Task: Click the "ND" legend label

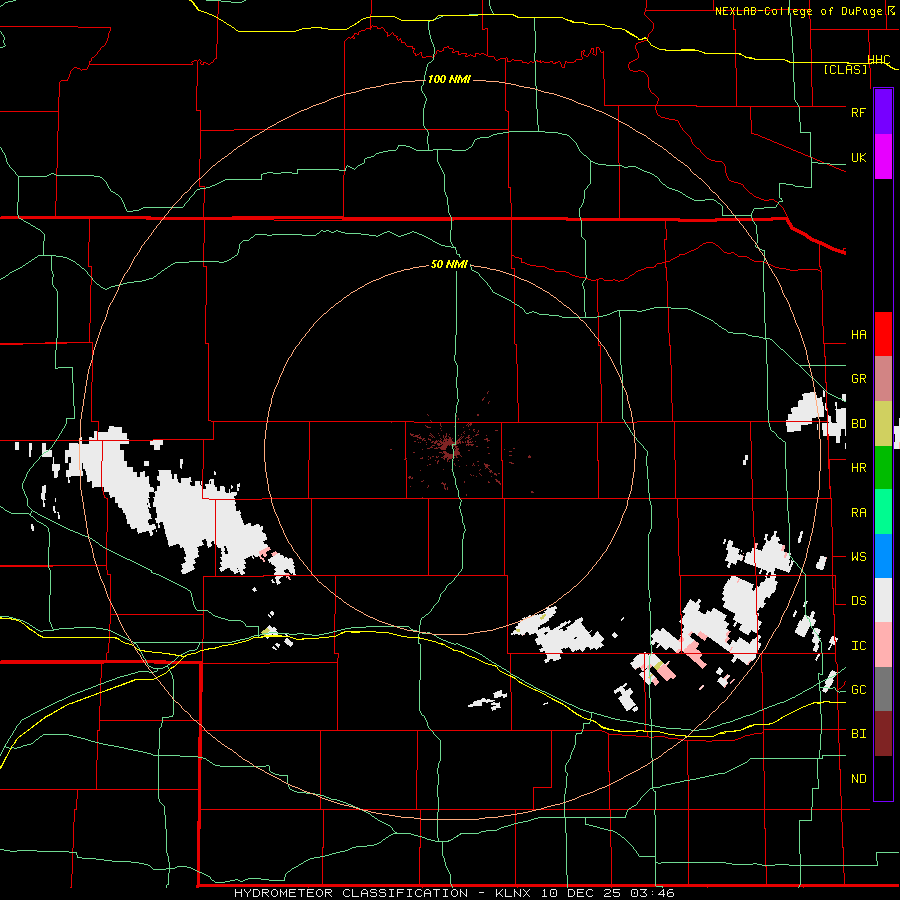Action: coord(858,779)
